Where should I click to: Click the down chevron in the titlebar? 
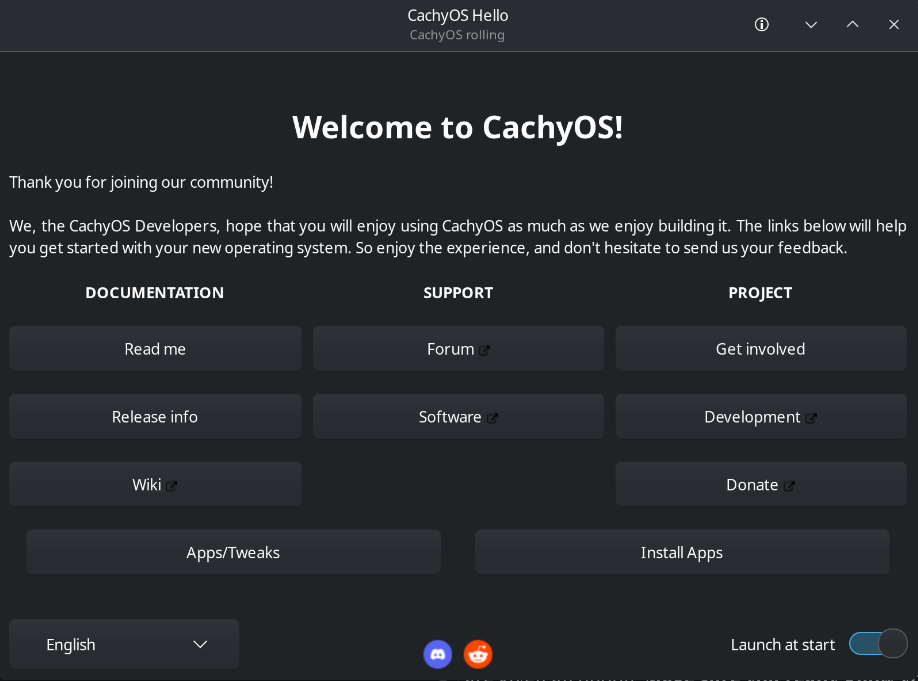[811, 24]
